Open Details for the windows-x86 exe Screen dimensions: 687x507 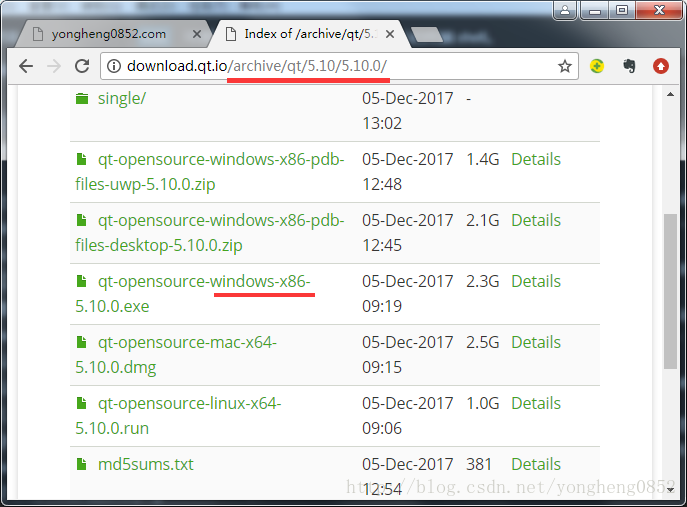(x=536, y=281)
